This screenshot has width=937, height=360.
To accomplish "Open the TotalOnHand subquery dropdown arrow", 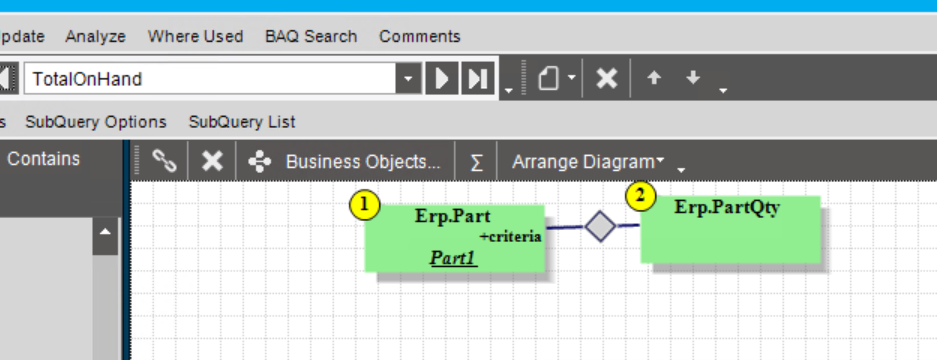I will [409, 78].
